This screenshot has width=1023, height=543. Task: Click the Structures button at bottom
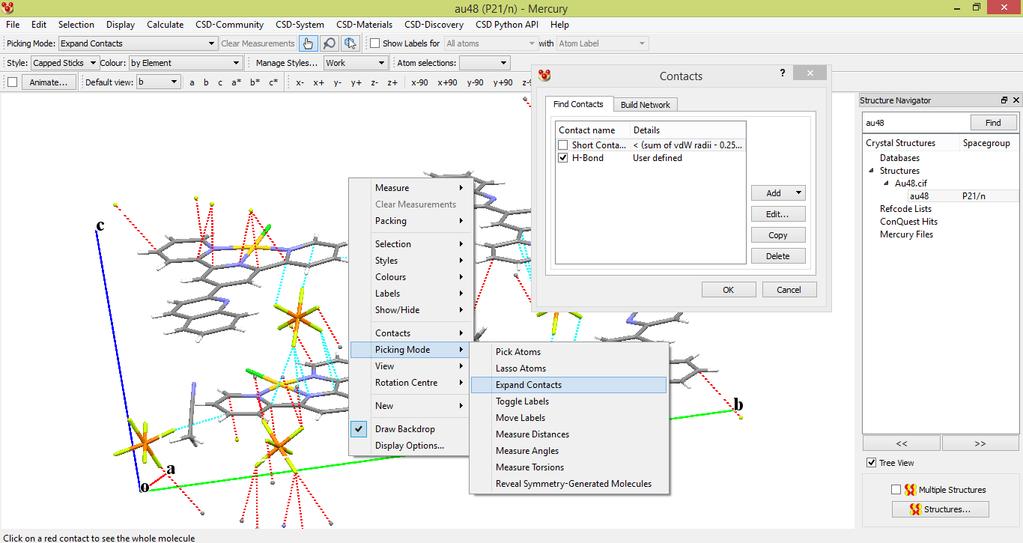pyautogui.click(x=940, y=509)
